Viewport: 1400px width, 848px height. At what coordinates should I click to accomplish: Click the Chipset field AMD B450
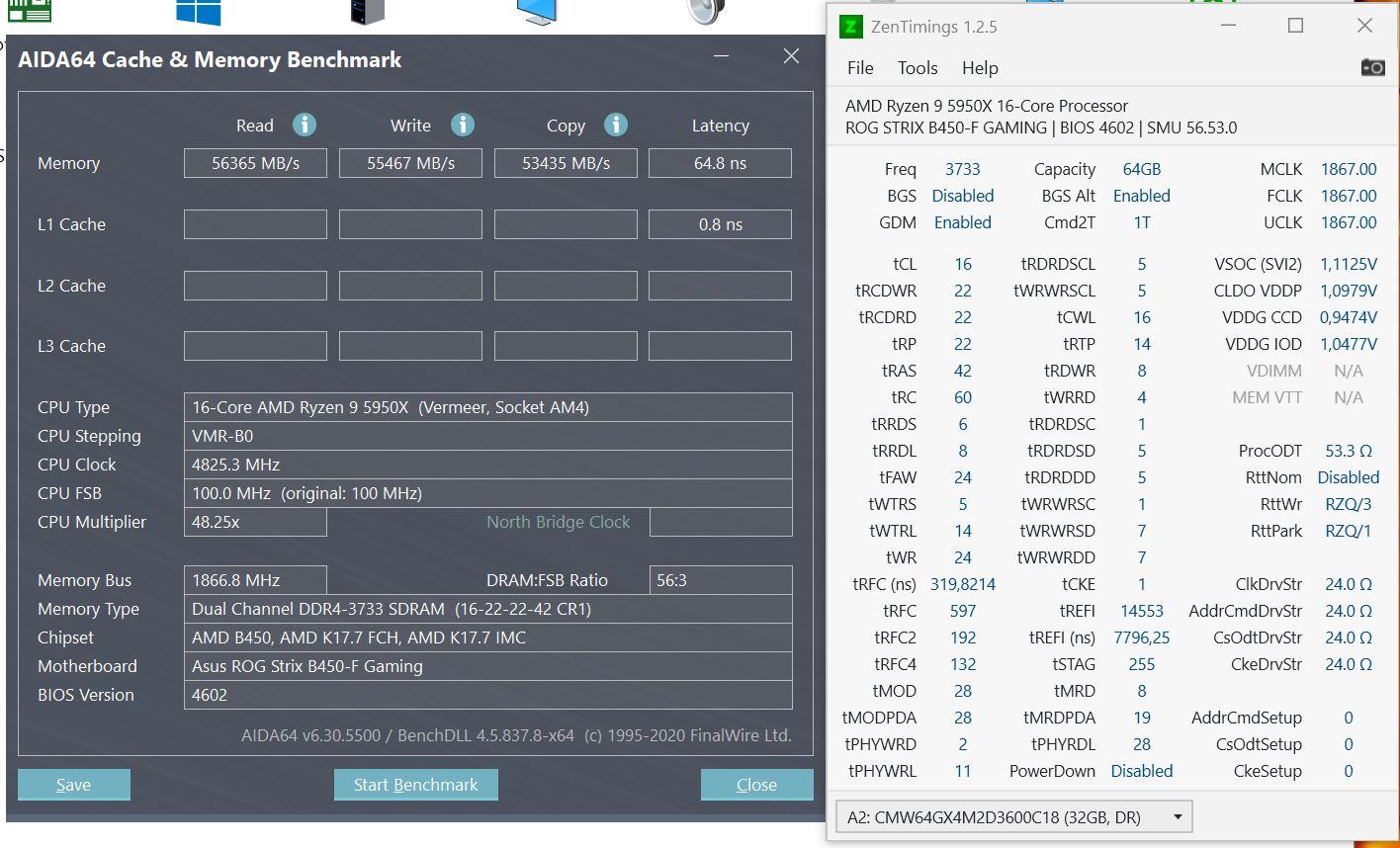click(487, 637)
